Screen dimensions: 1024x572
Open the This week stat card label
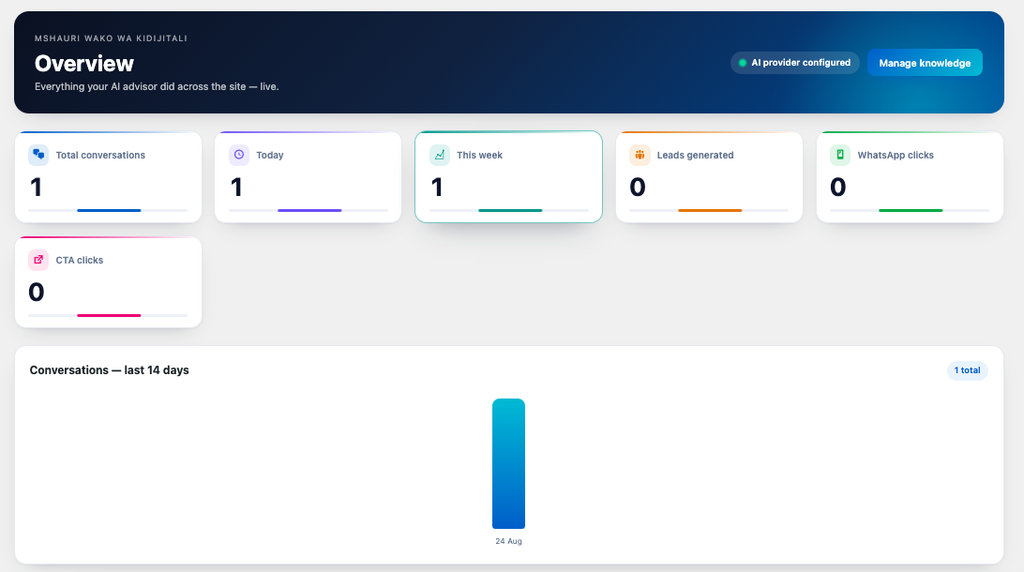click(479, 155)
